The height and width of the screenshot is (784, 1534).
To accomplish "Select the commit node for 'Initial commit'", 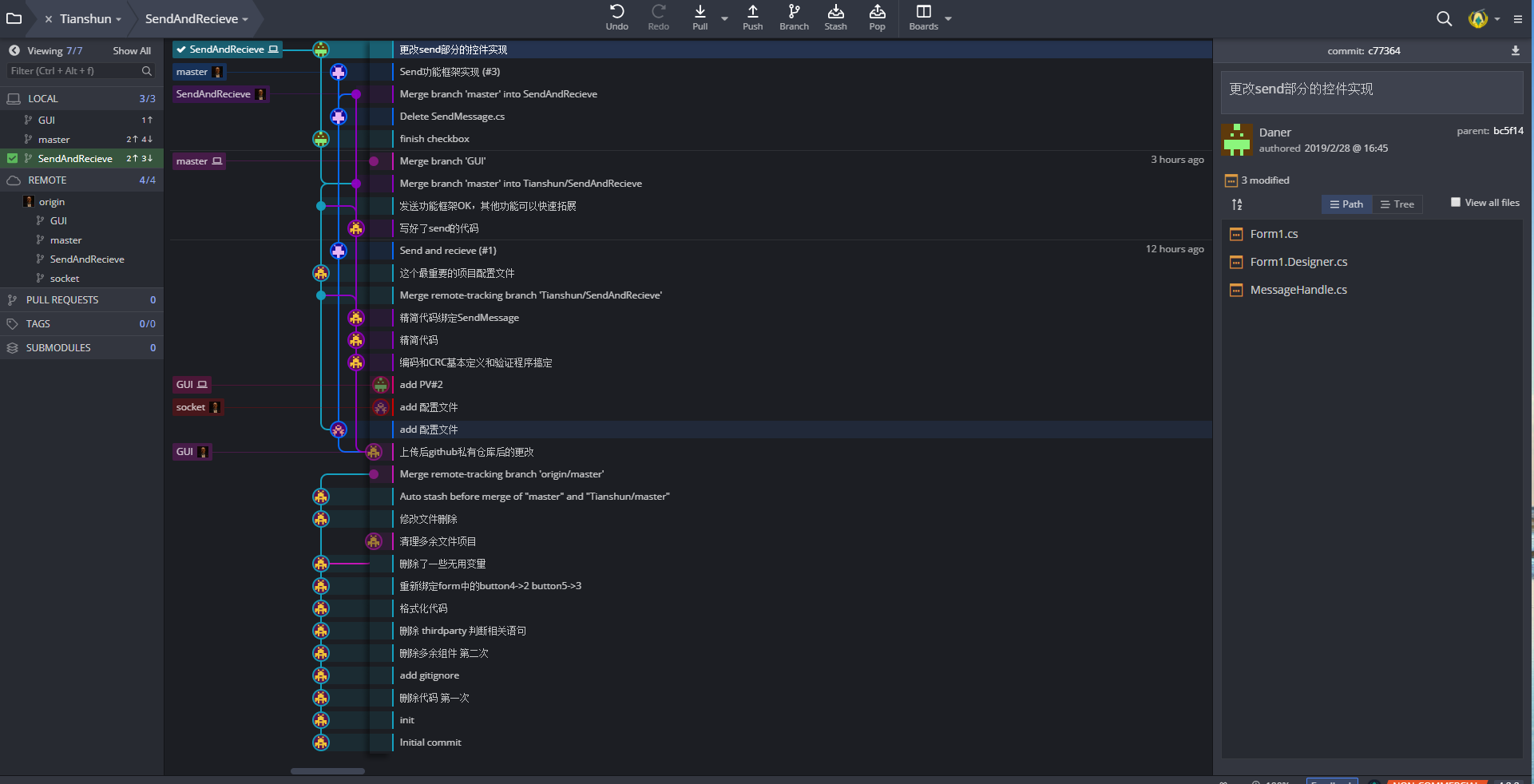I will click(x=321, y=742).
